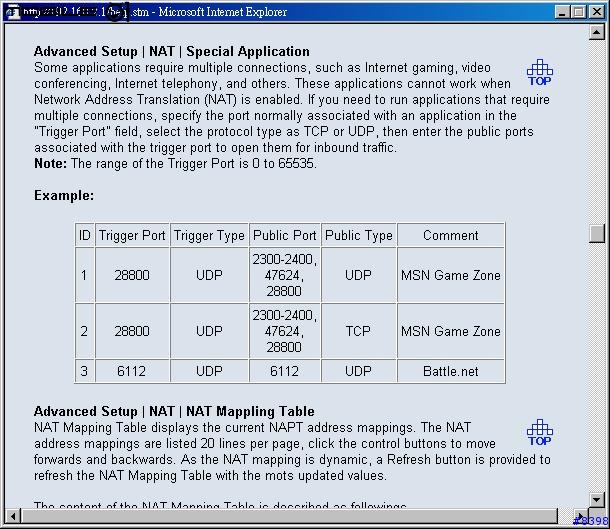This screenshot has width=610, height=529.
Task: Click the Internet Explorer title bar icon
Action: click(x=13, y=12)
